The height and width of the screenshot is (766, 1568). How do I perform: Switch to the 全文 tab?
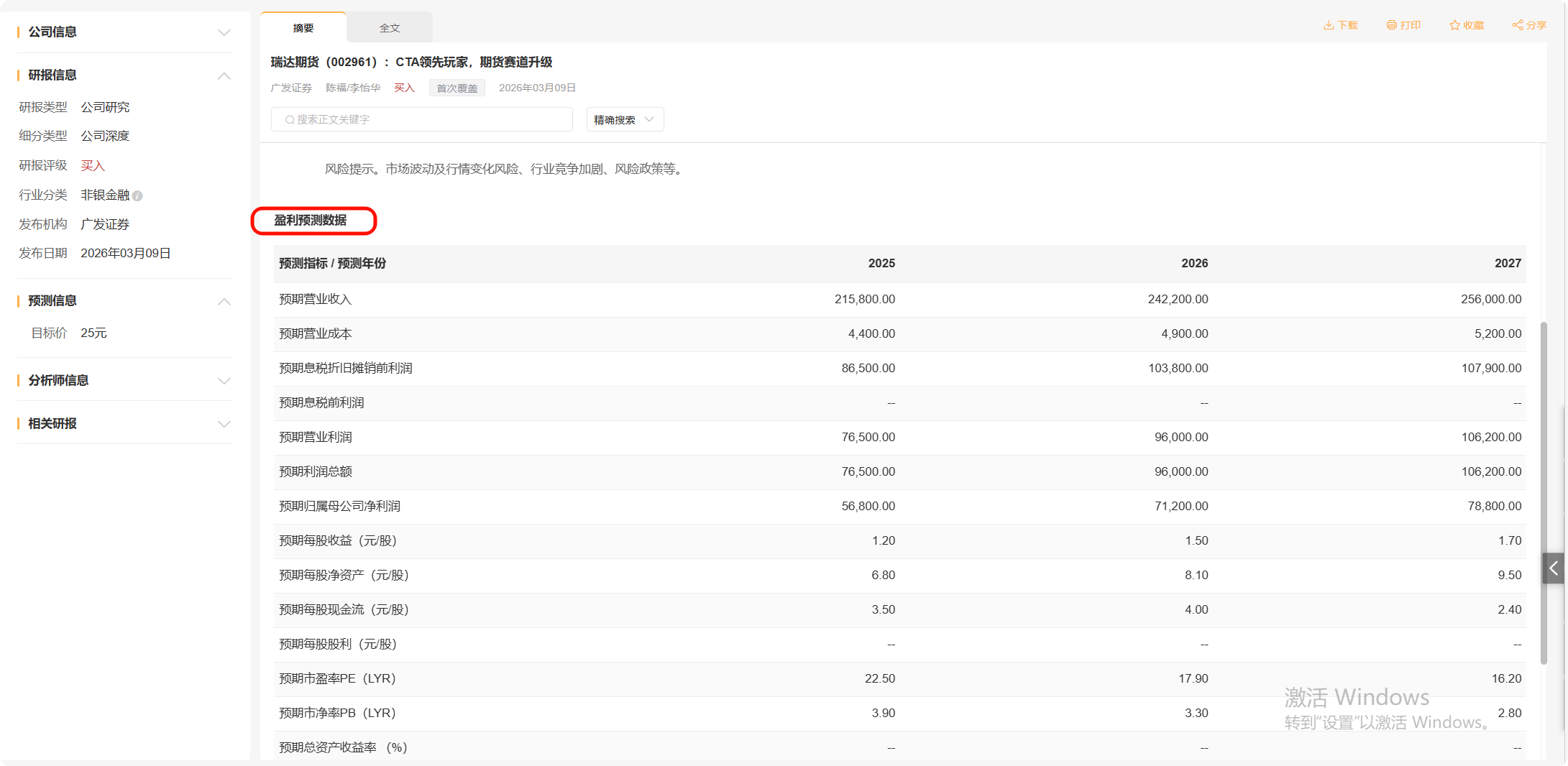pos(390,28)
